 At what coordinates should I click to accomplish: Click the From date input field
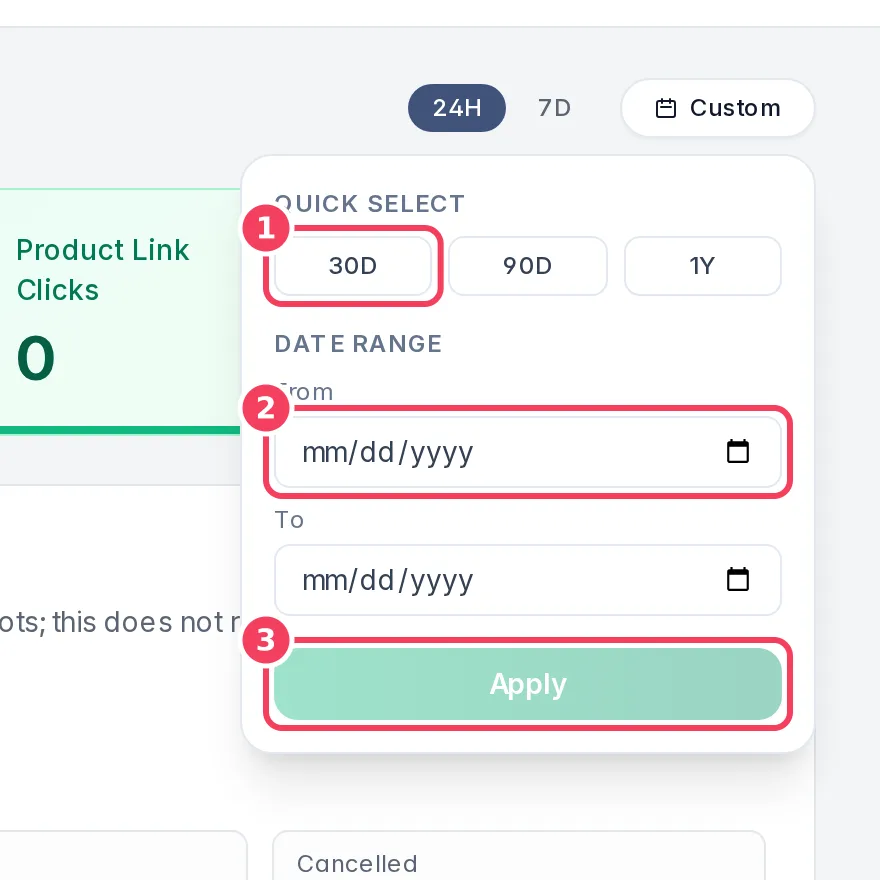528,452
